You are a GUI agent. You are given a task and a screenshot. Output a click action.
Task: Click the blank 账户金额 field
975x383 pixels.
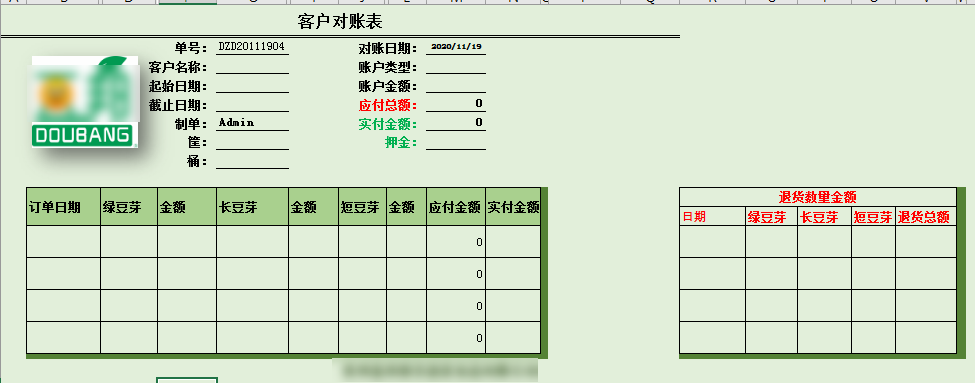coord(456,86)
